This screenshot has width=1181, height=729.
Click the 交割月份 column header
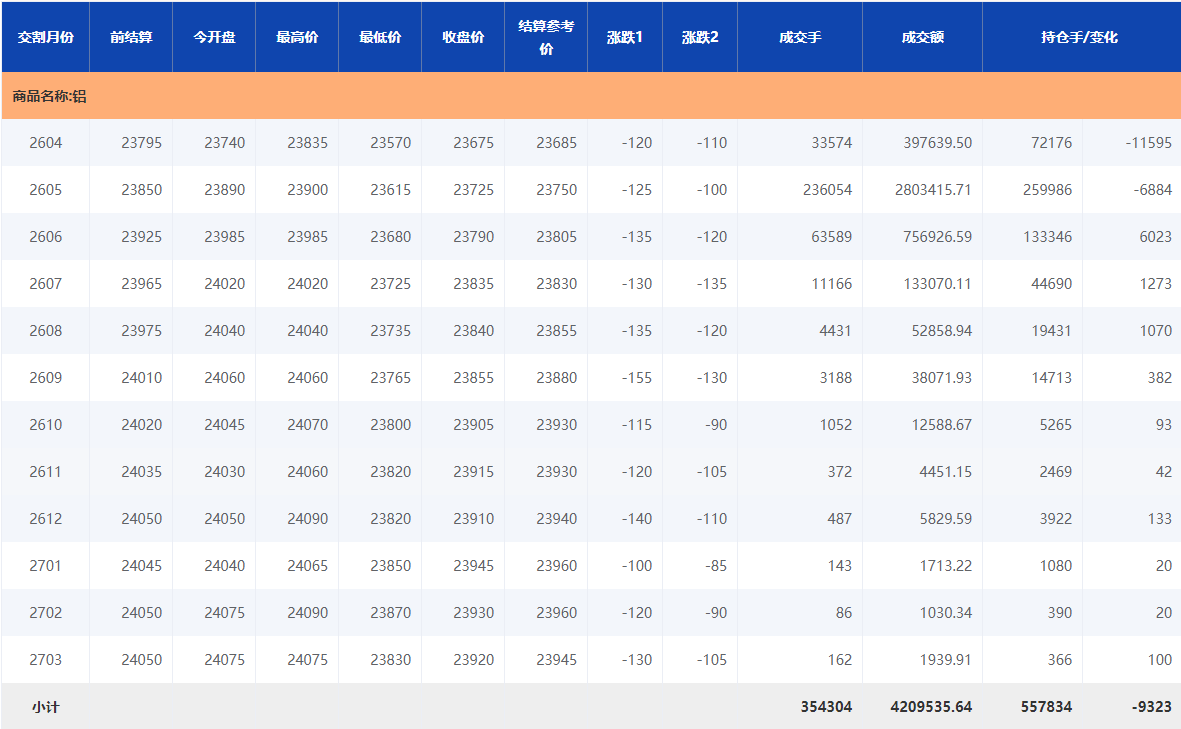pos(45,37)
